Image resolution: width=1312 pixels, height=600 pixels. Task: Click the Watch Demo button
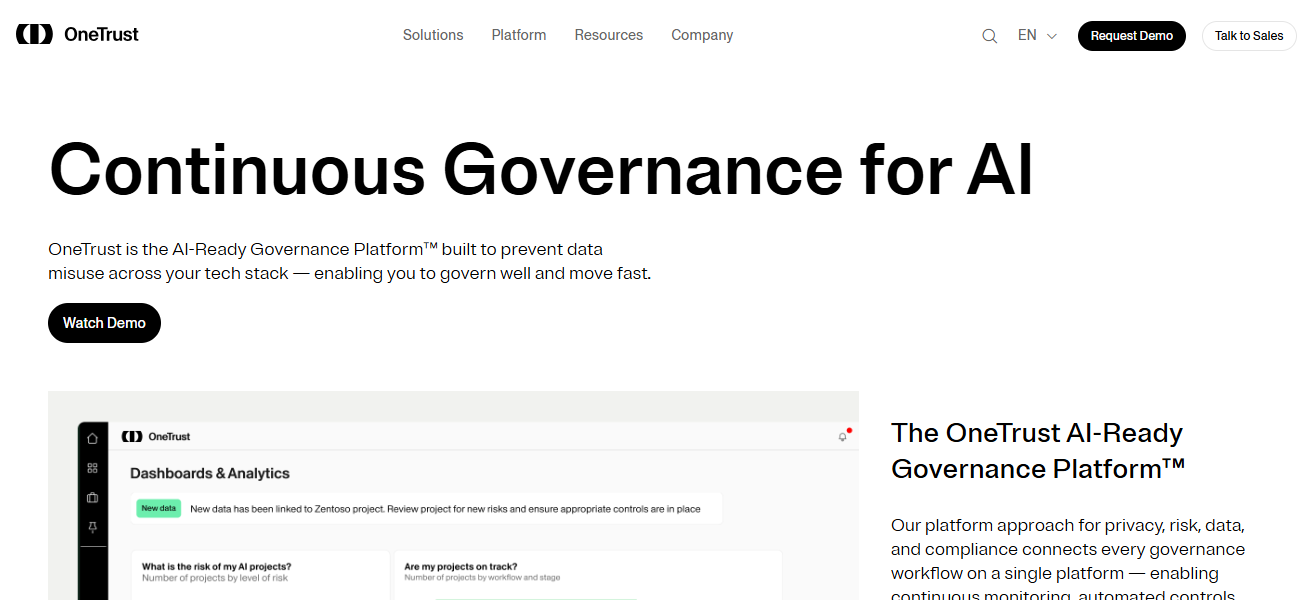[x=104, y=323]
